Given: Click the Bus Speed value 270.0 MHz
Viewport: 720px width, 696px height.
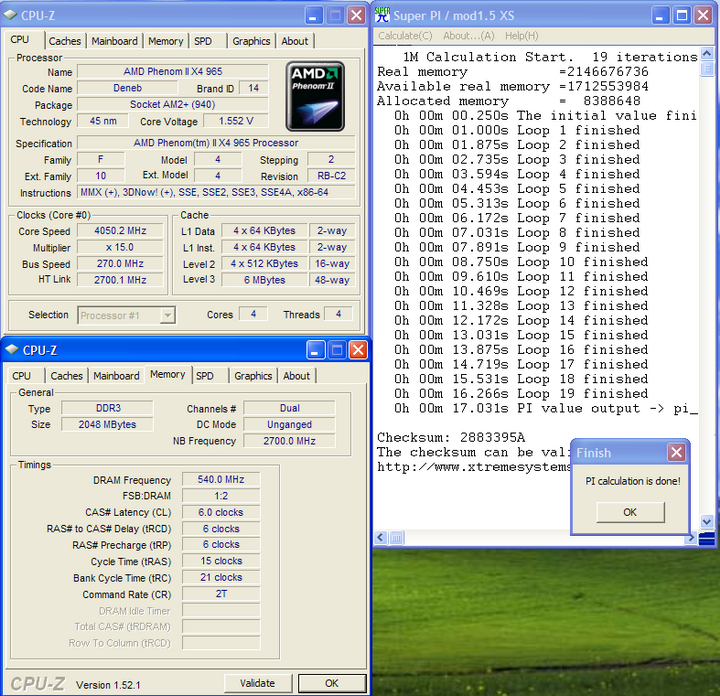Looking at the screenshot, I should [120, 264].
